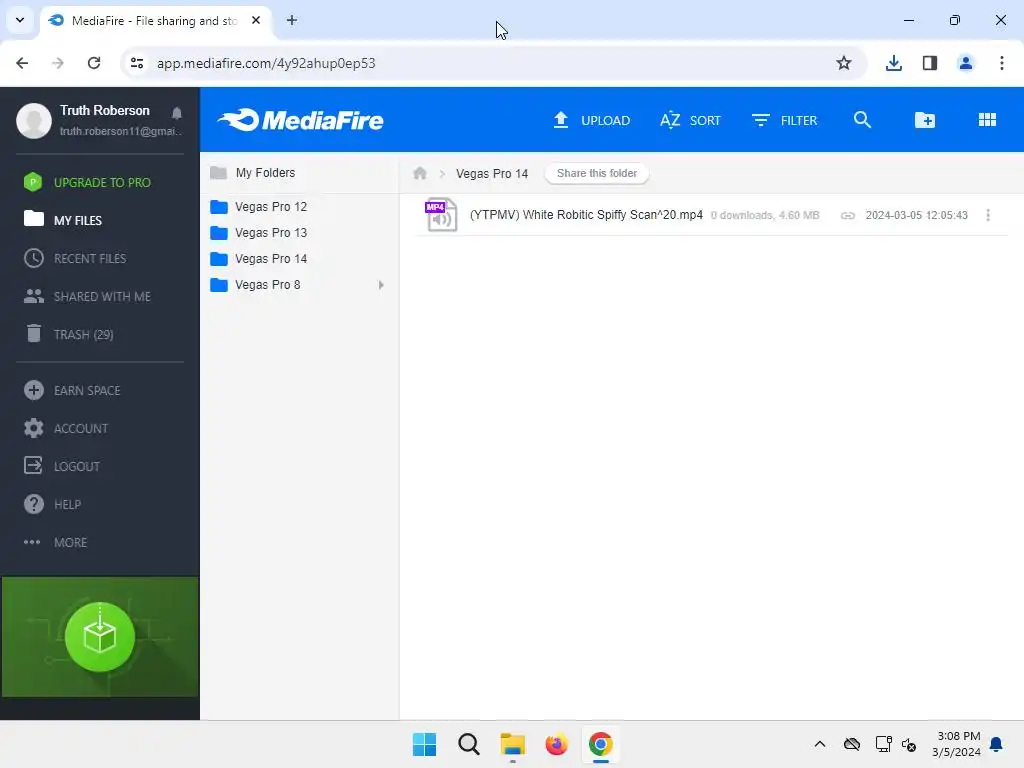Image resolution: width=1024 pixels, height=768 pixels.
Task: Open Recent Files
Action: coord(75,259)
